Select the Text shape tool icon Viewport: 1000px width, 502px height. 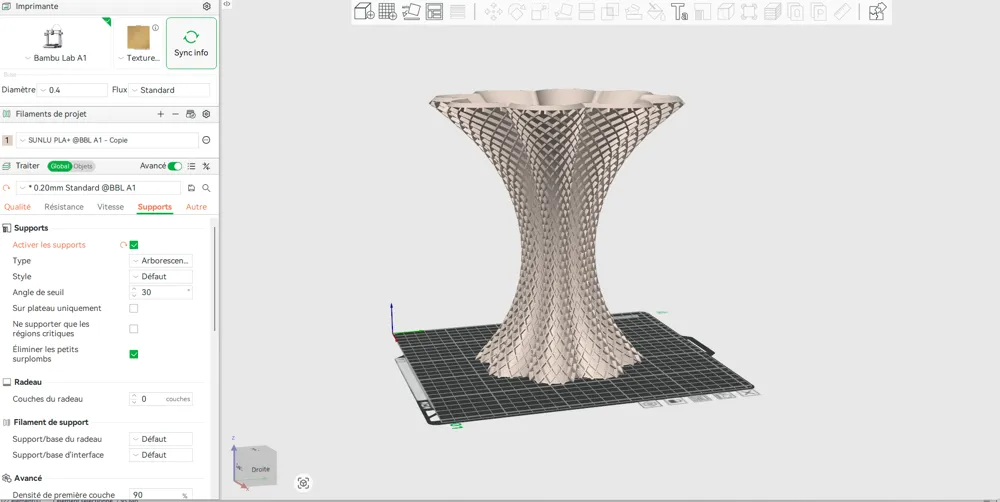click(x=679, y=11)
